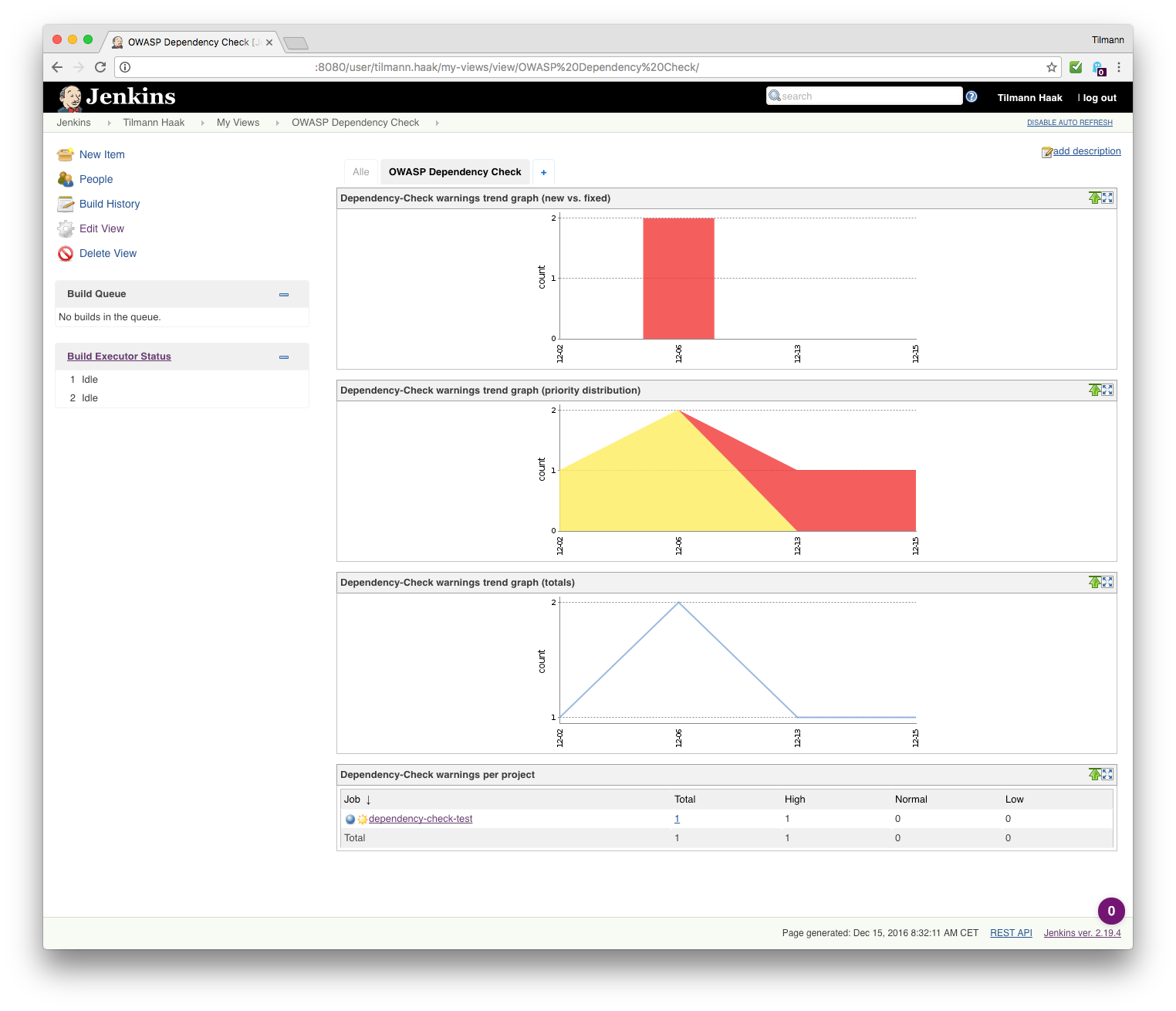Click the Jenkins butler logo icon
The height and width of the screenshot is (1011, 1176).
[x=70, y=98]
